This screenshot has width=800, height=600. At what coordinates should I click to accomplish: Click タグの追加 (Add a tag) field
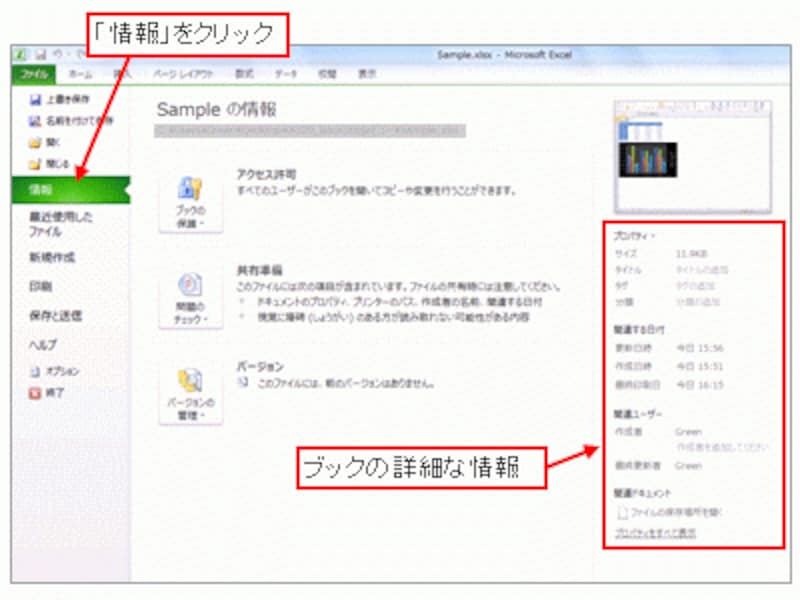pos(695,286)
